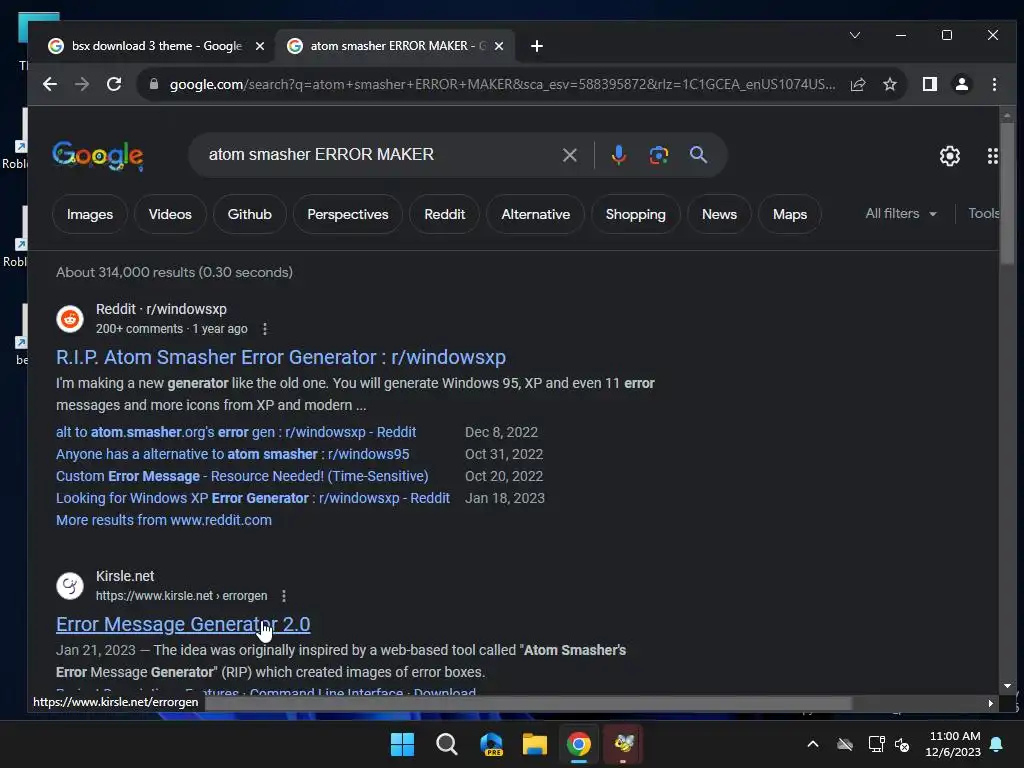Click the Kirsle.net site name
The width and height of the screenshot is (1024, 768).
tap(125, 576)
